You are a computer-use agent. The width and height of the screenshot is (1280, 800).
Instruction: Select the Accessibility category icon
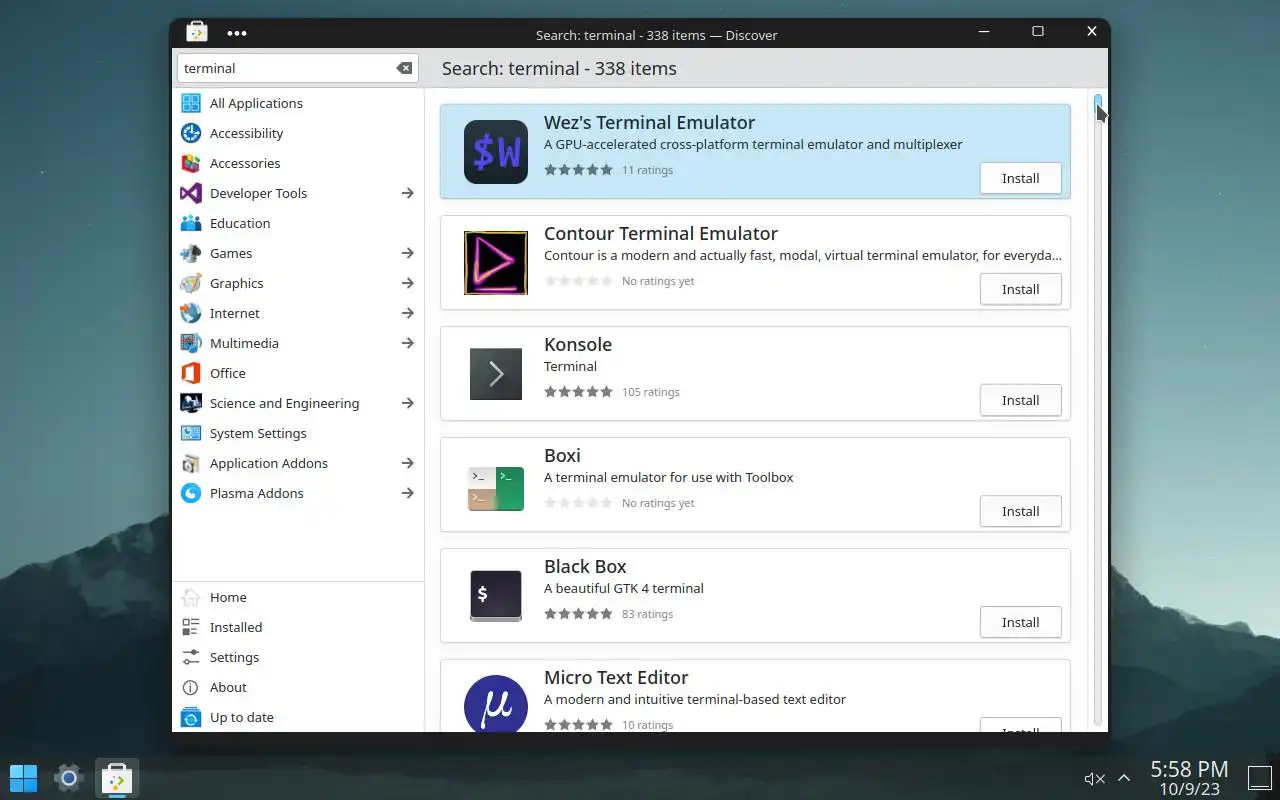point(191,133)
